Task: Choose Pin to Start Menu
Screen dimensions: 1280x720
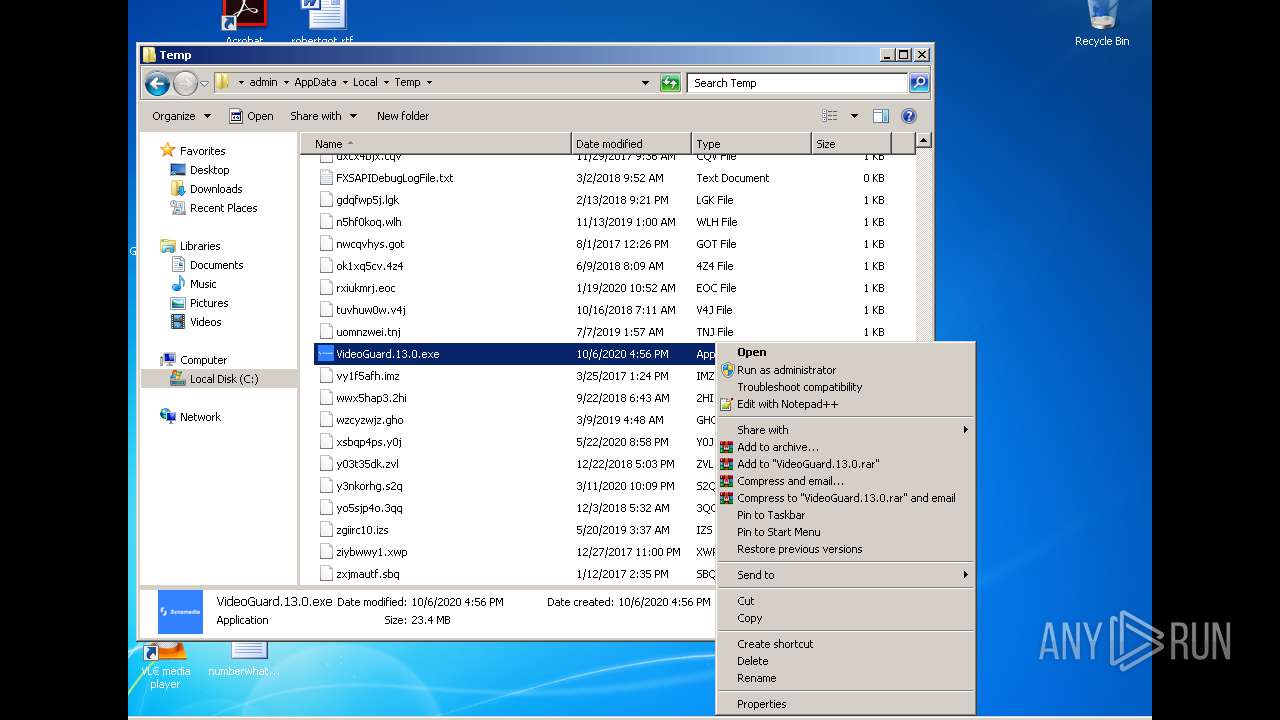Action: [846, 532]
